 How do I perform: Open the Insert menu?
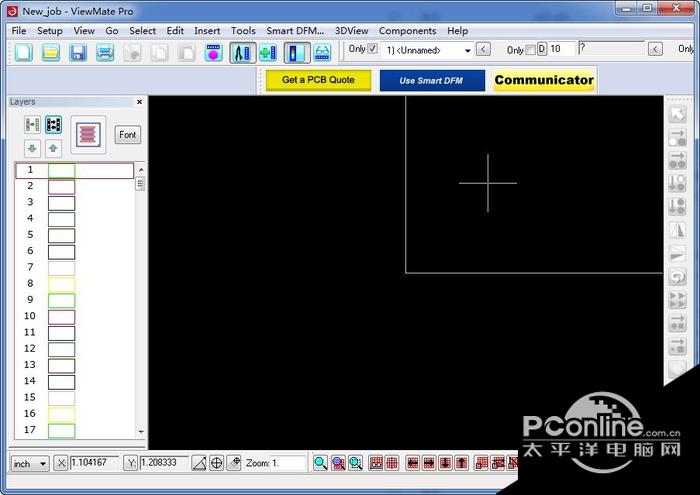207,31
